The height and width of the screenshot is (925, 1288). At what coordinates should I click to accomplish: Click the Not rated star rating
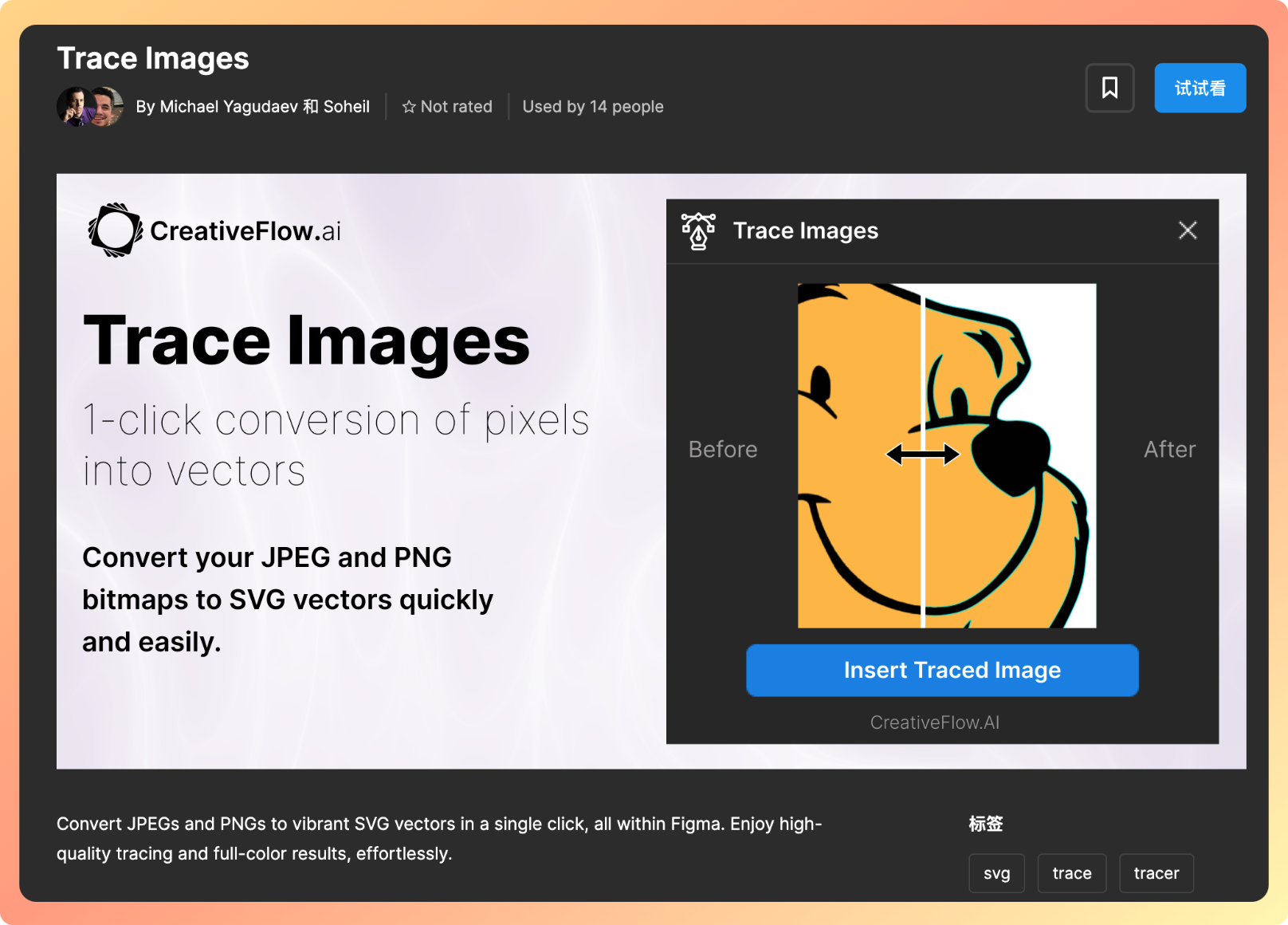click(447, 107)
